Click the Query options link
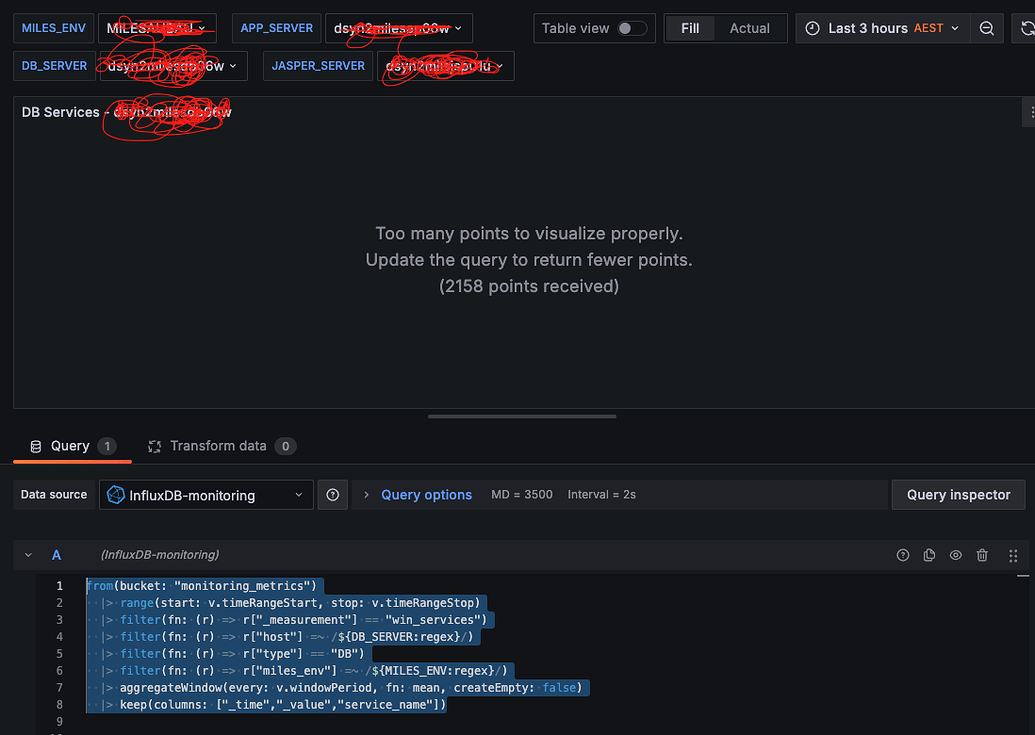 pos(427,494)
